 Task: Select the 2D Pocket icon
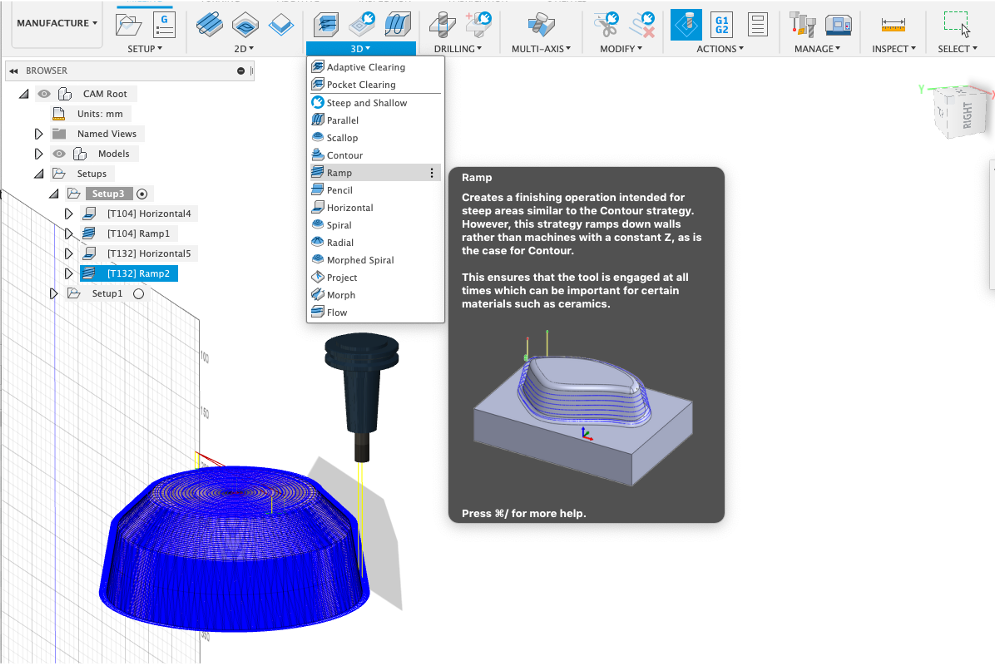[245, 25]
